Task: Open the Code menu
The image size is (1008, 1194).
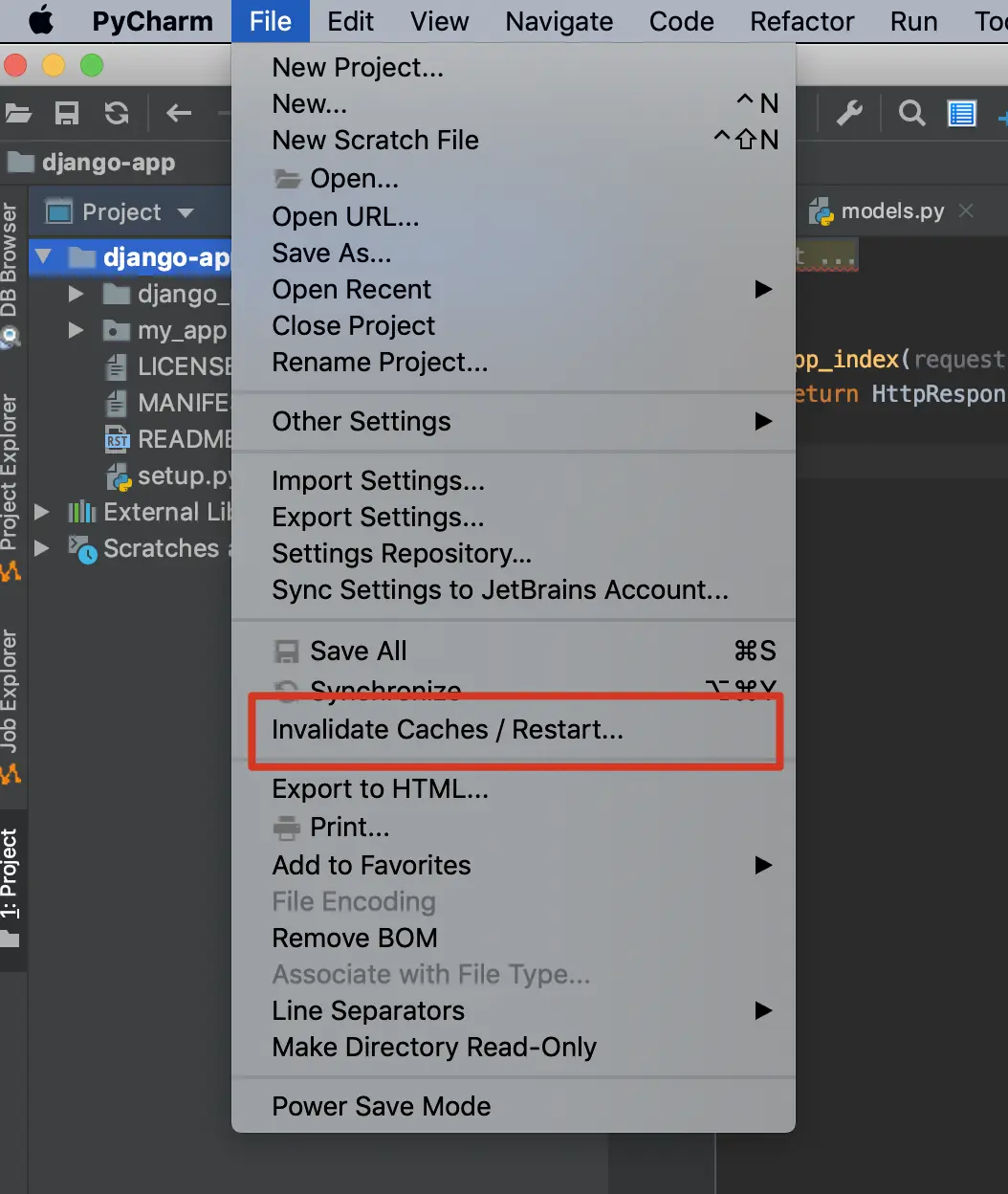Action: pos(681,21)
